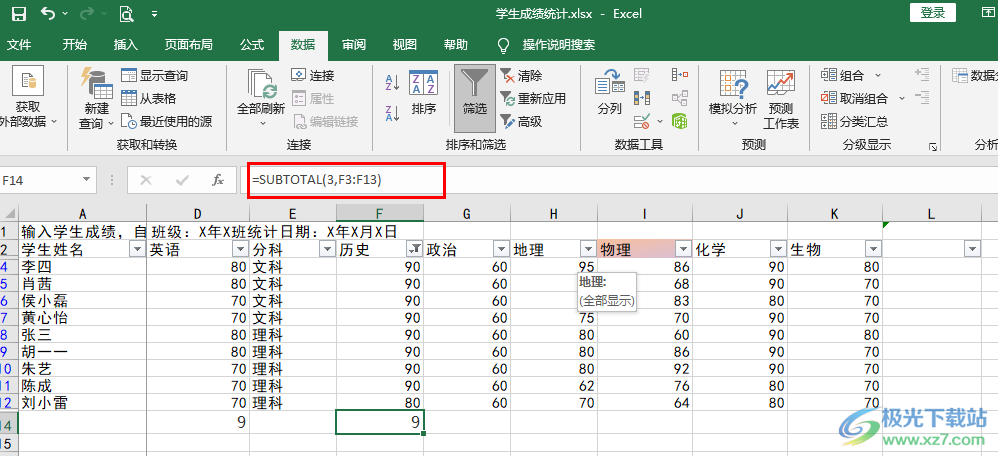Switch to the 页面布局 tab
The width and height of the screenshot is (998, 456).
(188, 45)
